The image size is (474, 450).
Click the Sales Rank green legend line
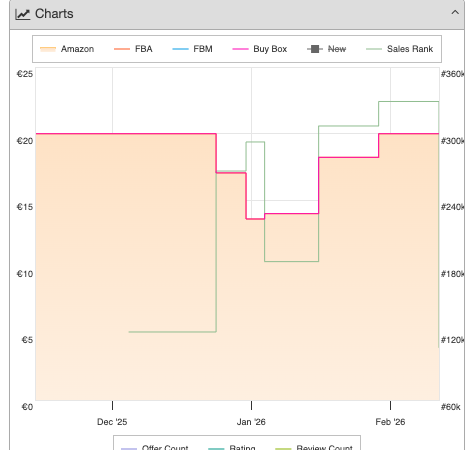(x=374, y=49)
